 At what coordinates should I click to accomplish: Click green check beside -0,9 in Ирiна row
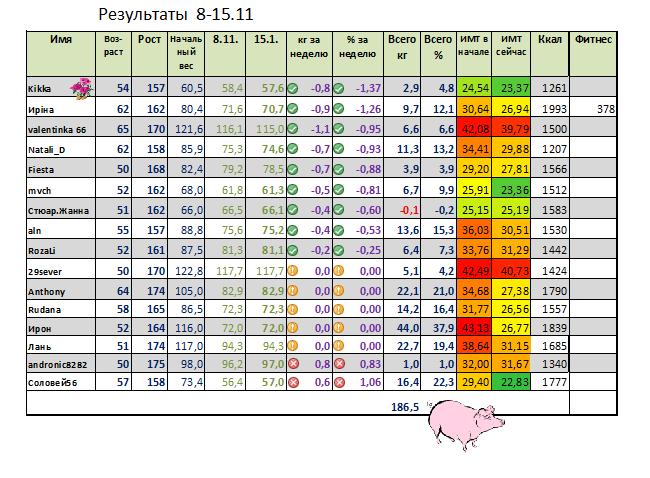click(x=293, y=109)
